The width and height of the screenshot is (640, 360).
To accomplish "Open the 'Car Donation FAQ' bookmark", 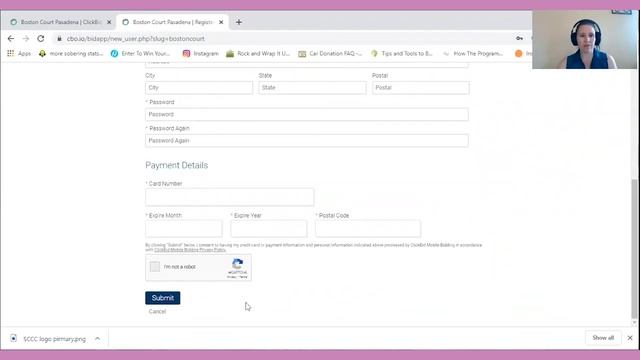I will [330, 53].
